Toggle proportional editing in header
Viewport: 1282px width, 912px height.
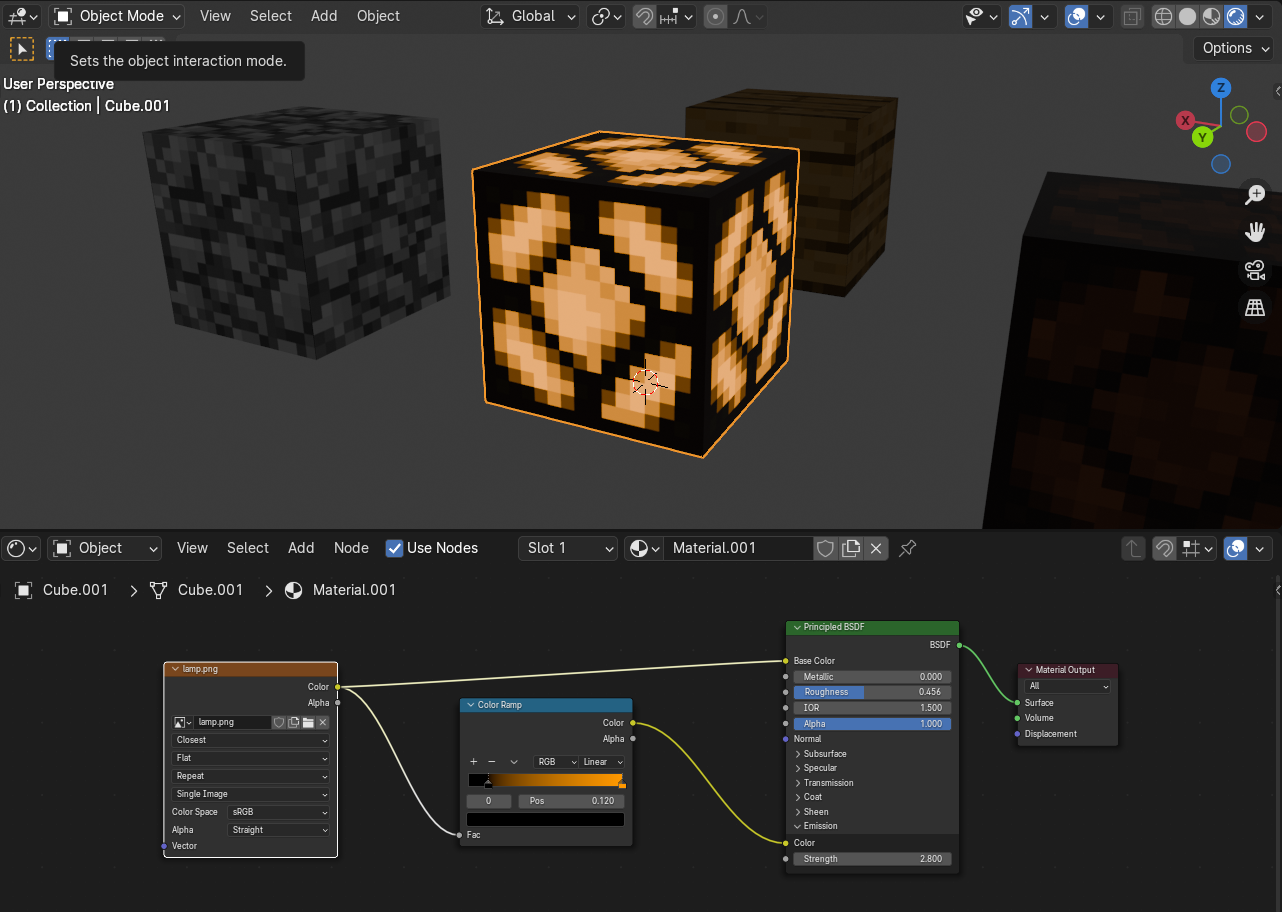(715, 16)
